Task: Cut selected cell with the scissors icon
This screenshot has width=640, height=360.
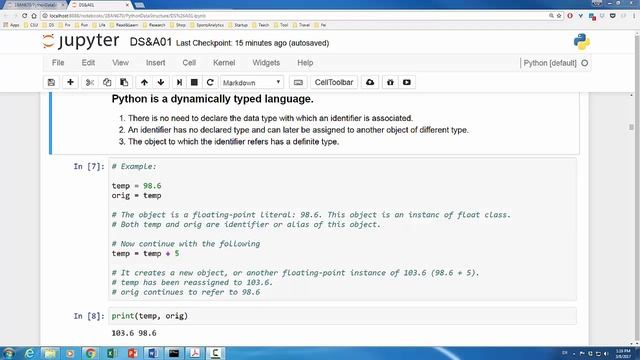Action: tap(90, 82)
